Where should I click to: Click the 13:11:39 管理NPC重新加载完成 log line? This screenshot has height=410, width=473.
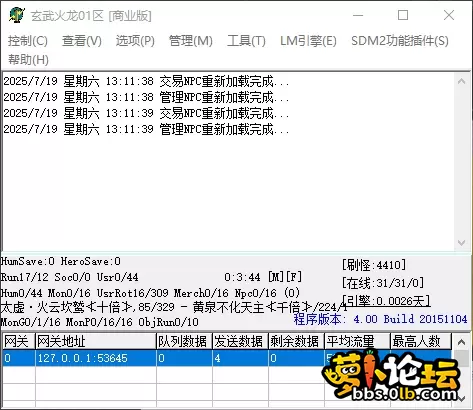(146, 129)
